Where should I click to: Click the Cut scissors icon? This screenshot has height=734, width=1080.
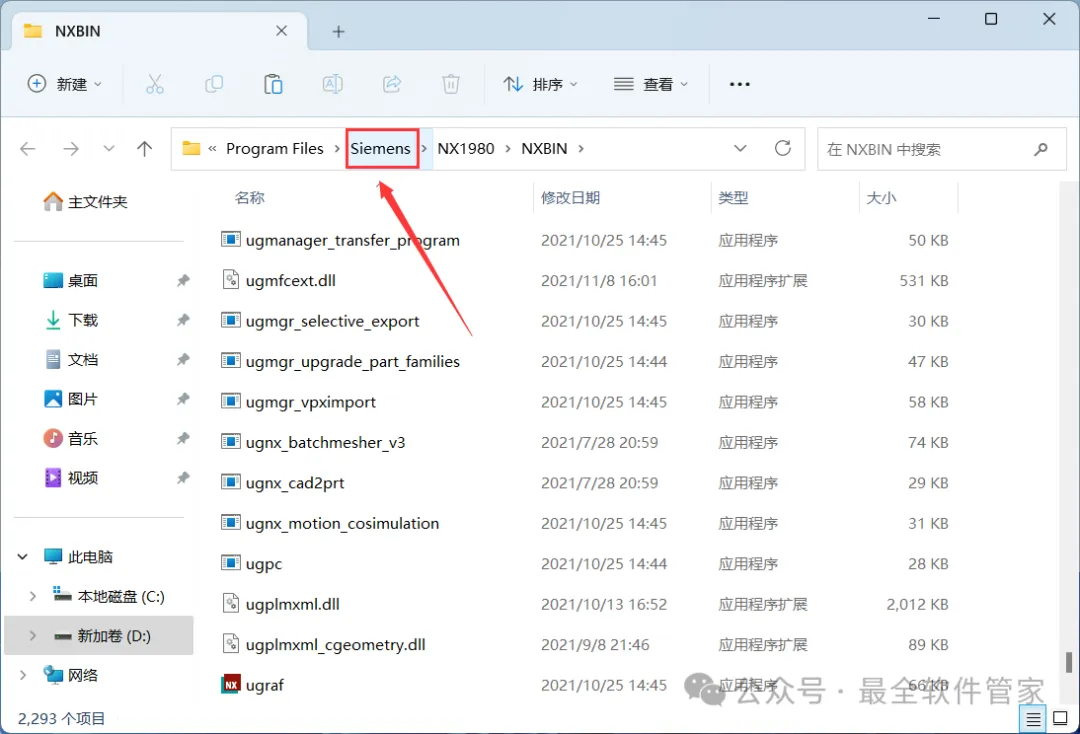[155, 84]
